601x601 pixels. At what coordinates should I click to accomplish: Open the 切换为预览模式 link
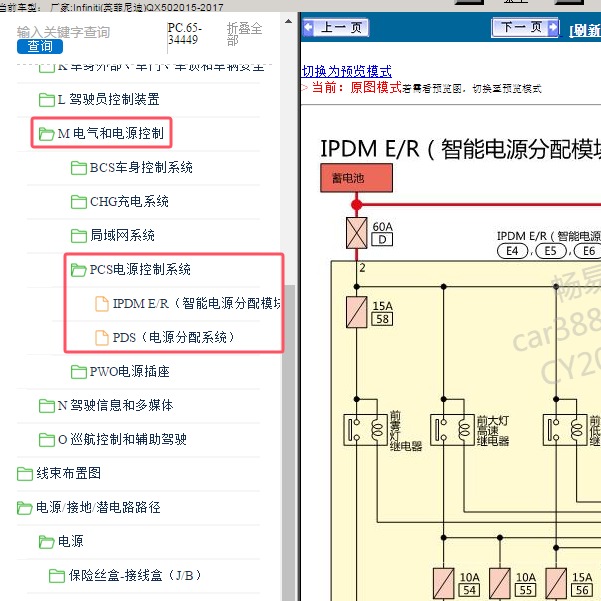pyautogui.click(x=346, y=71)
